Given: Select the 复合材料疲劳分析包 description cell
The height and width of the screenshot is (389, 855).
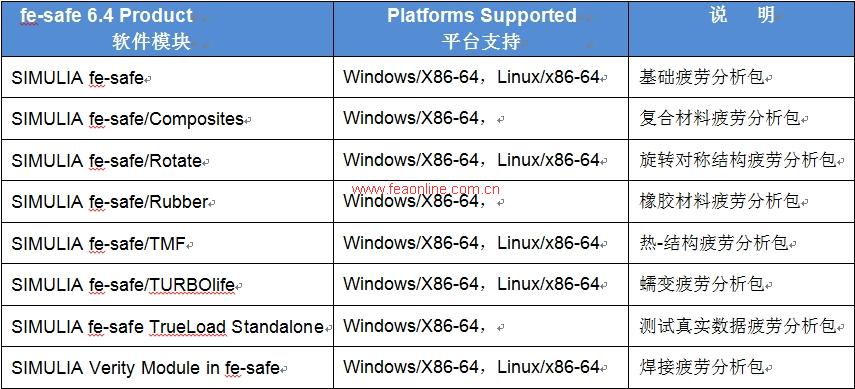Looking at the screenshot, I should point(742,119).
